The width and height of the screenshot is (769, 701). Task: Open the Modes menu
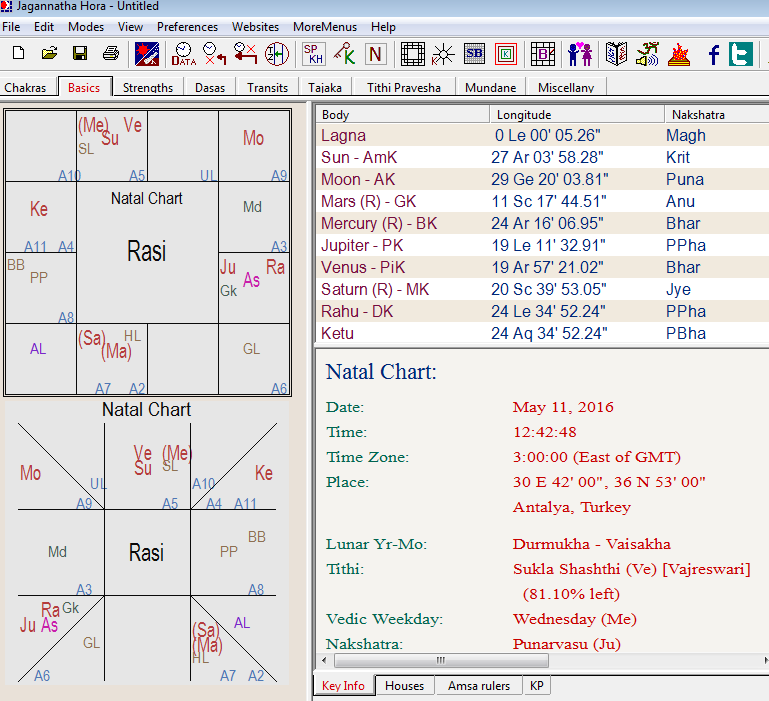click(86, 27)
